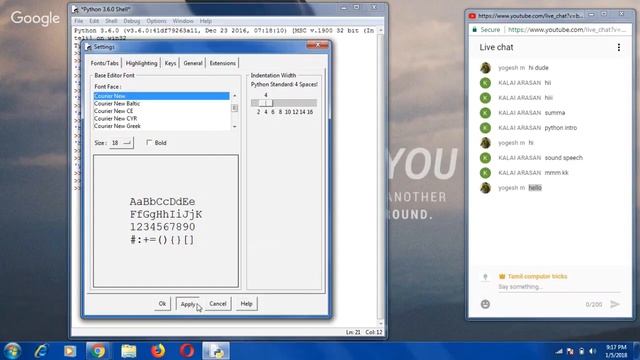Click Python Shell vertical scrollbar up arrow
This screenshot has width=640, height=360.
pyautogui.click(x=380, y=31)
